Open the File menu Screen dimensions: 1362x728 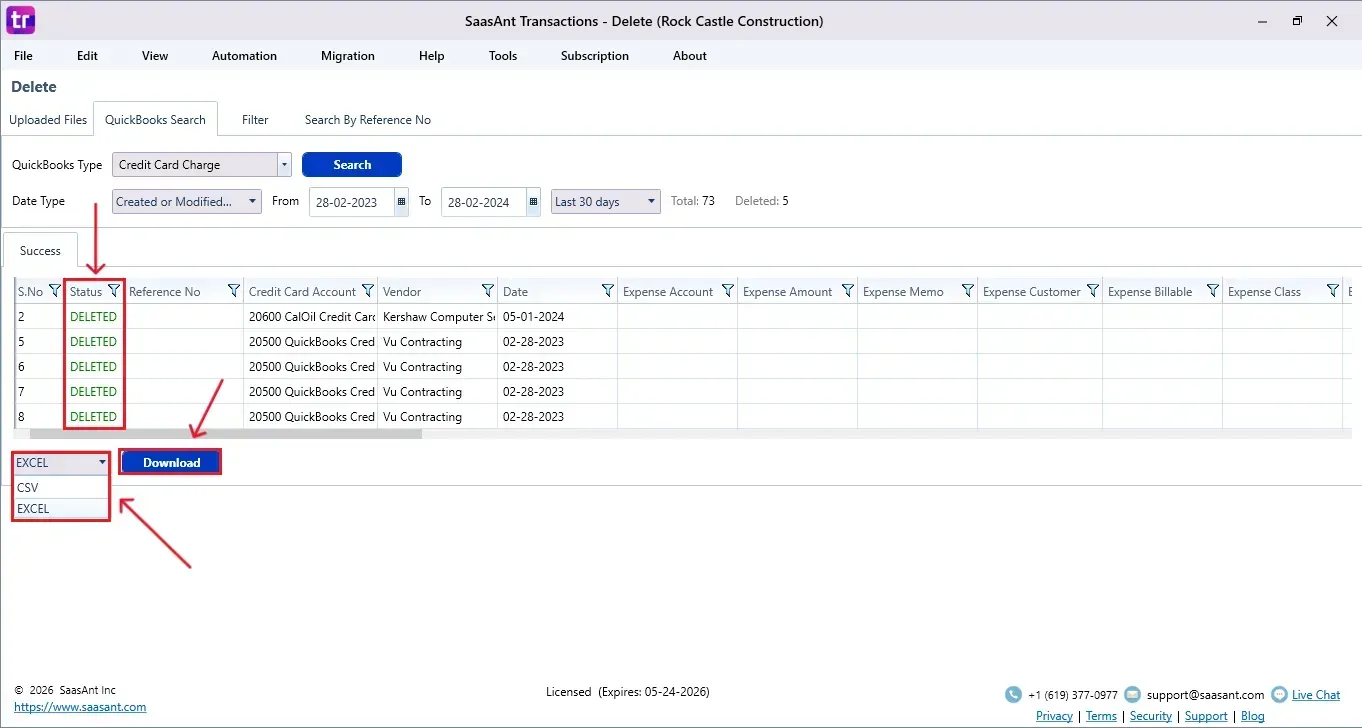click(x=23, y=56)
